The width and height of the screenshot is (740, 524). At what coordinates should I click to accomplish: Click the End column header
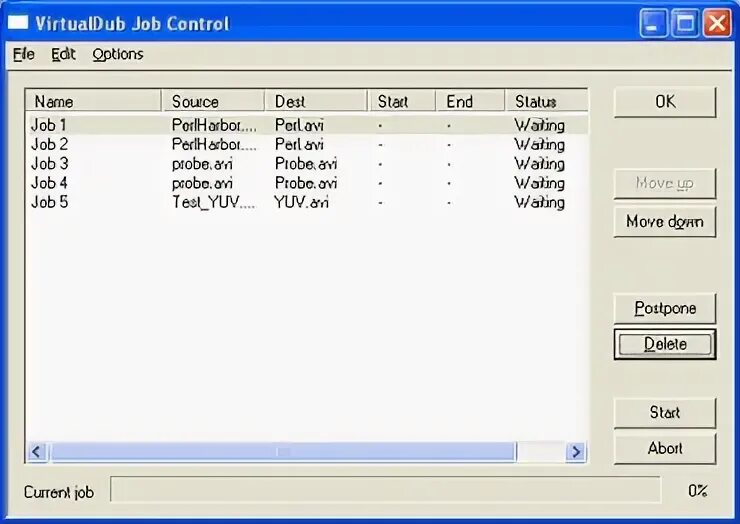(470, 101)
